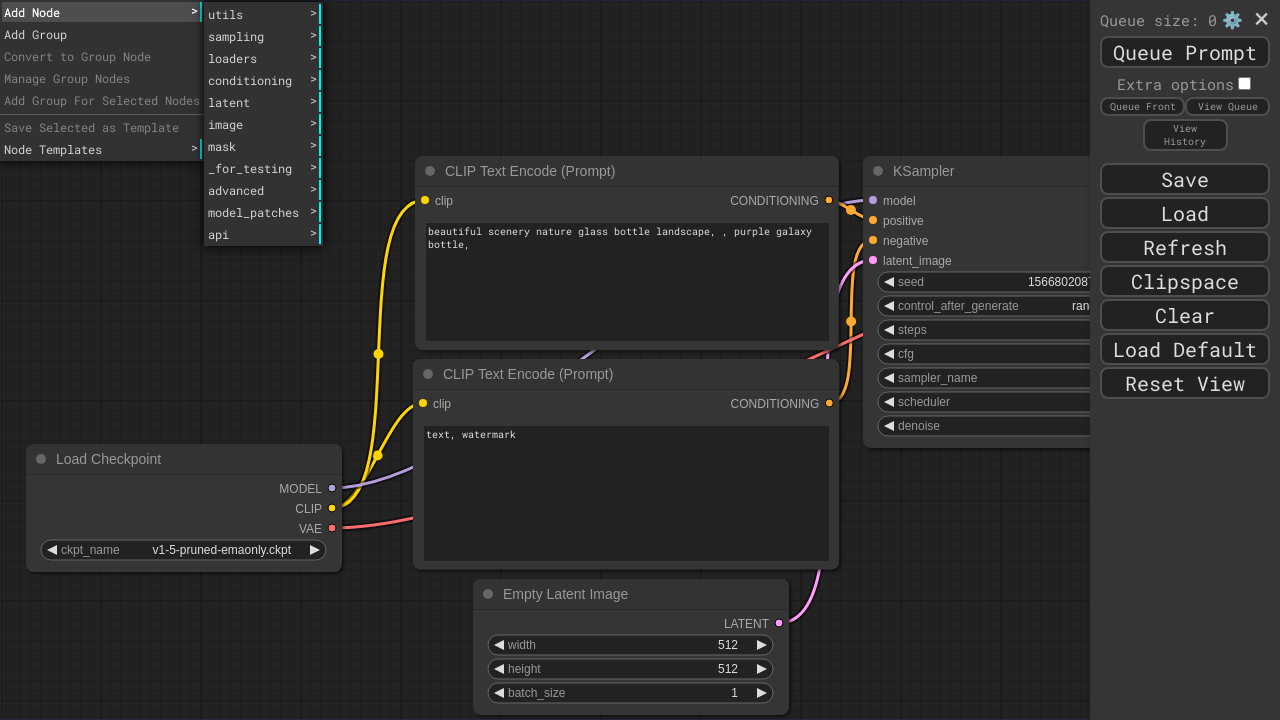
Task: Click the MODEL output socket on Load Checkpoint
Action: click(332, 488)
